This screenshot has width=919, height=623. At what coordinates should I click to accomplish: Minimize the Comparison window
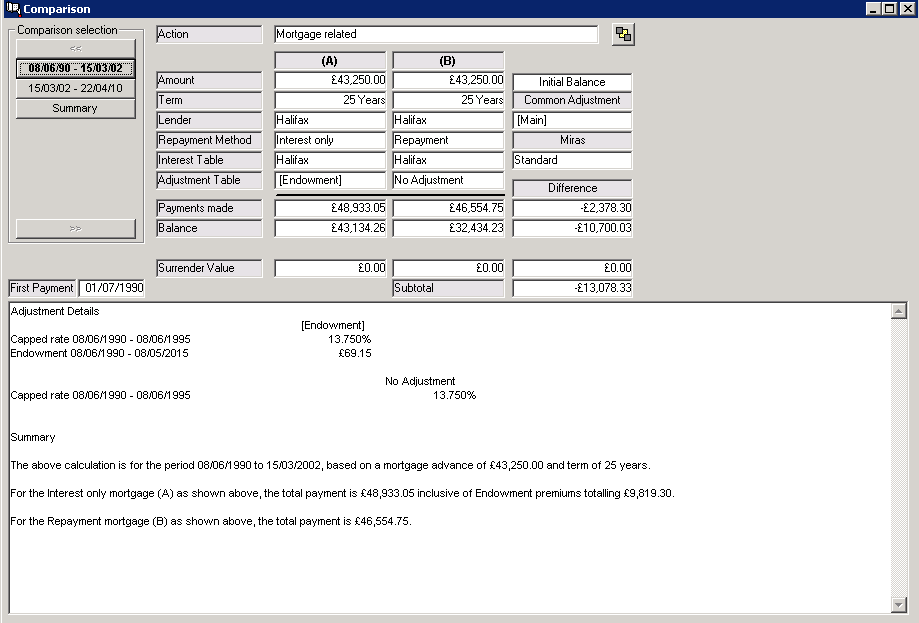(873, 8)
